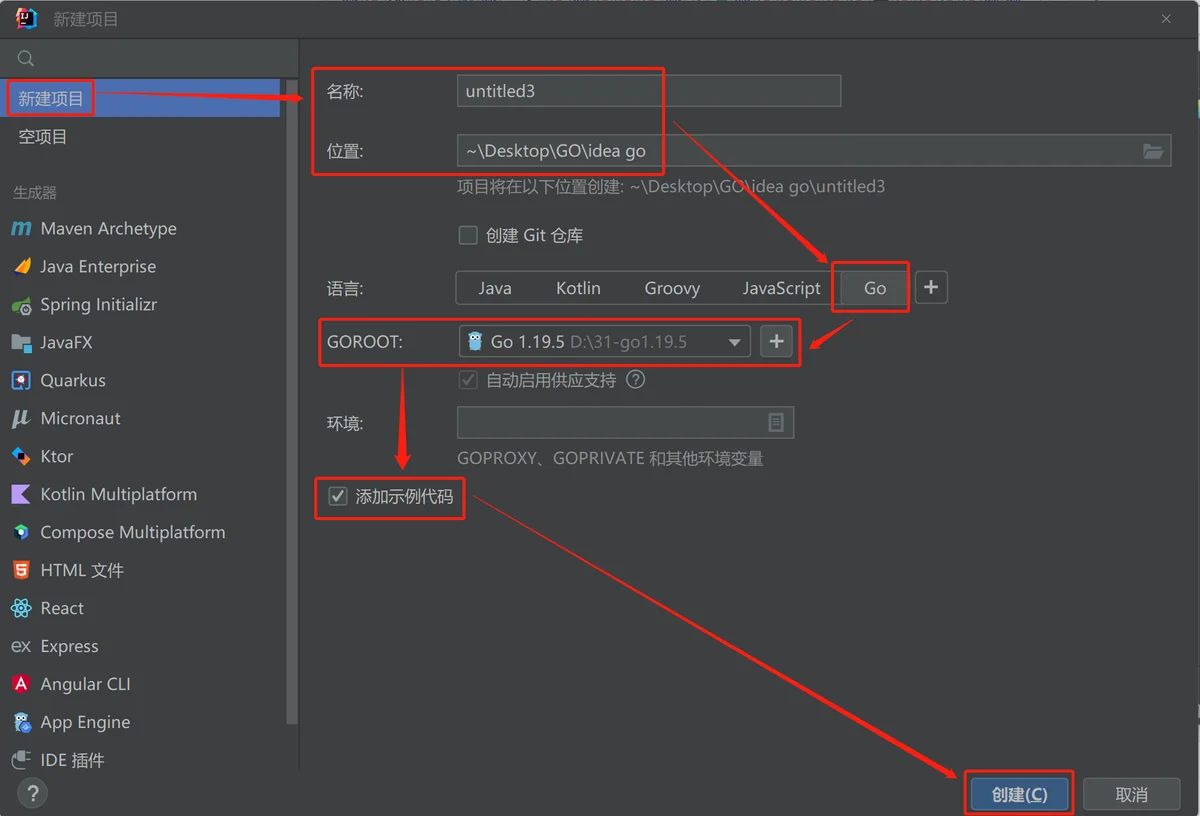Choose Spring Initializr generator
Viewport: 1200px width, 816px height.
click(140, 305)
